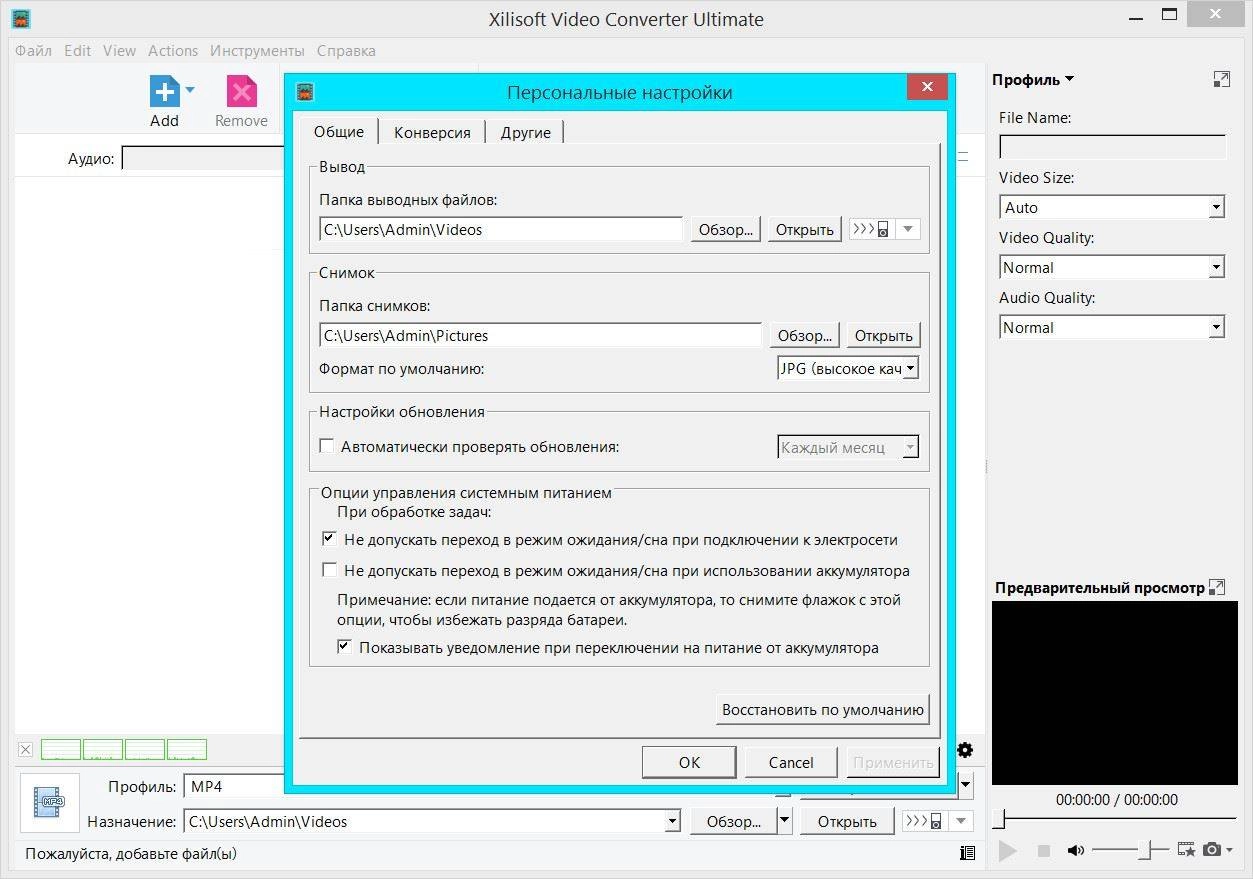Click Открыть next to snapshot folder
This screenshot has height=879, width=1253.
(x=884, y=335)
